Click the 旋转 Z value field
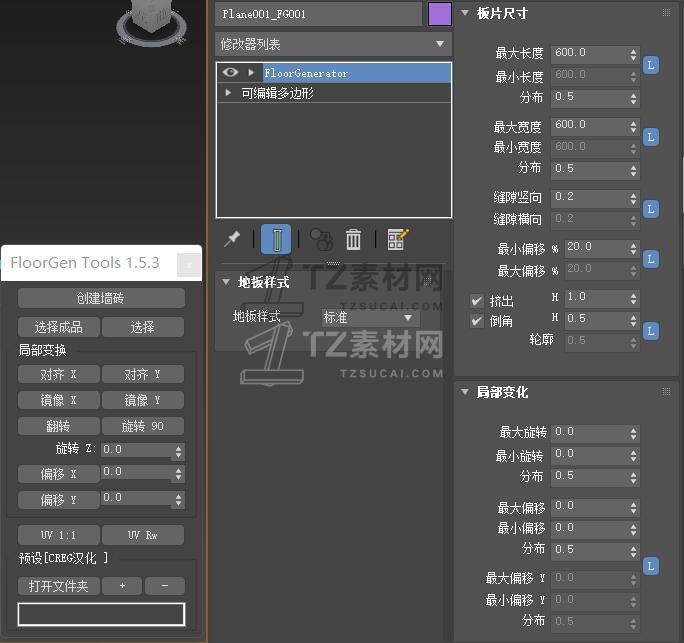Screen dimensions: 684x643 [137, 450]
